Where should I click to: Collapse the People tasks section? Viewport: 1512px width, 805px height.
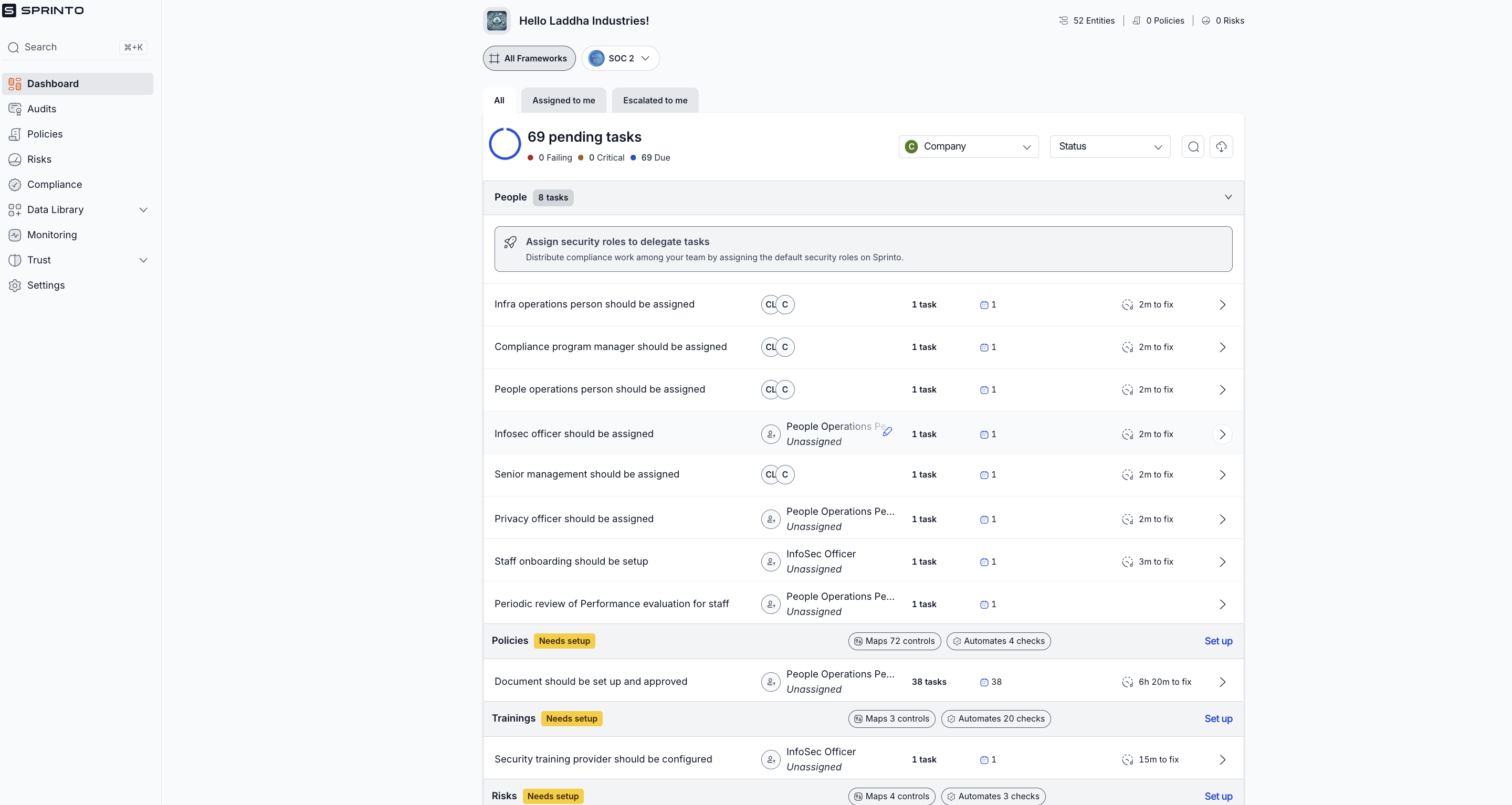point(1228,197)
